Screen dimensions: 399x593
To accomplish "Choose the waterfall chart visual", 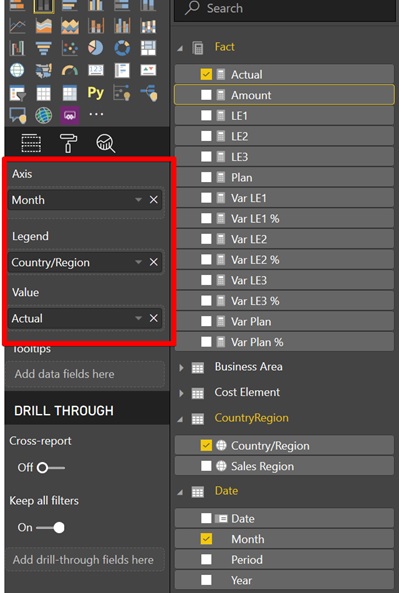I will point(17,48).
